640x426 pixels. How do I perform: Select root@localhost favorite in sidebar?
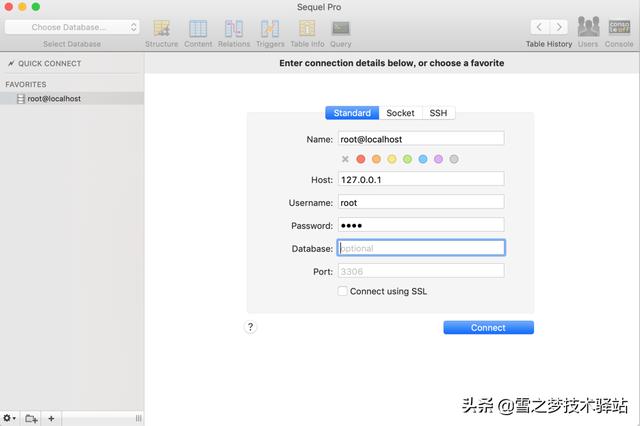(72, 99)
